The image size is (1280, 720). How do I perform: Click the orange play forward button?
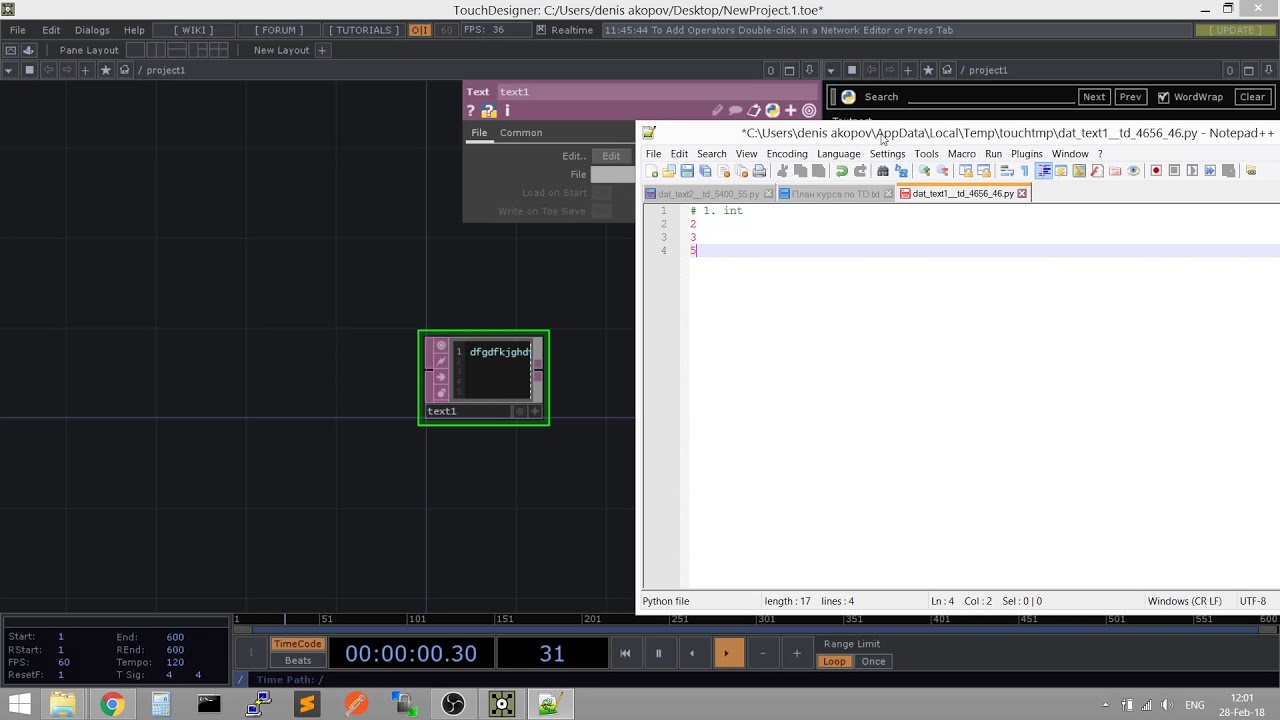point(727,654)
